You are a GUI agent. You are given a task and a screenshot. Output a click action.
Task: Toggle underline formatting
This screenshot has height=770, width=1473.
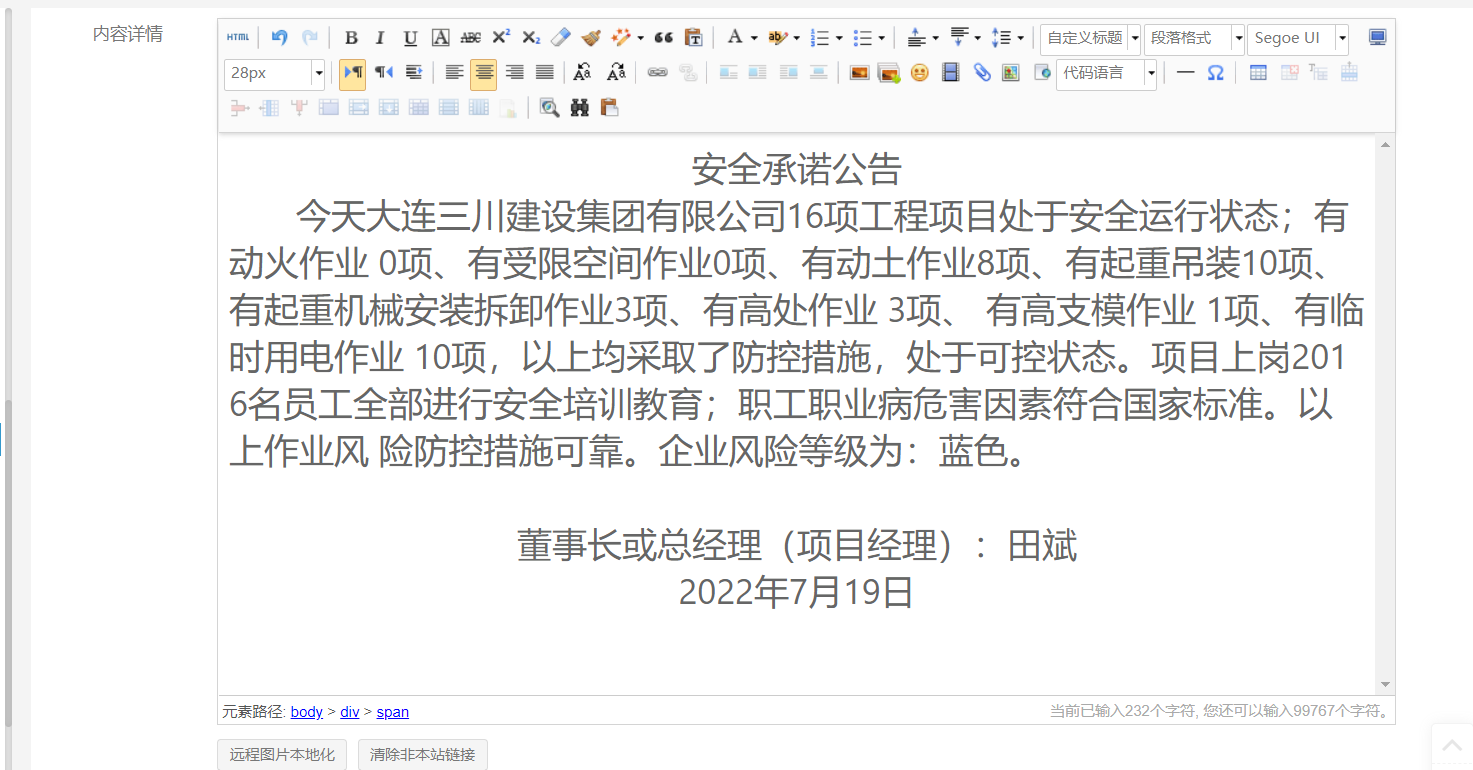410,38
